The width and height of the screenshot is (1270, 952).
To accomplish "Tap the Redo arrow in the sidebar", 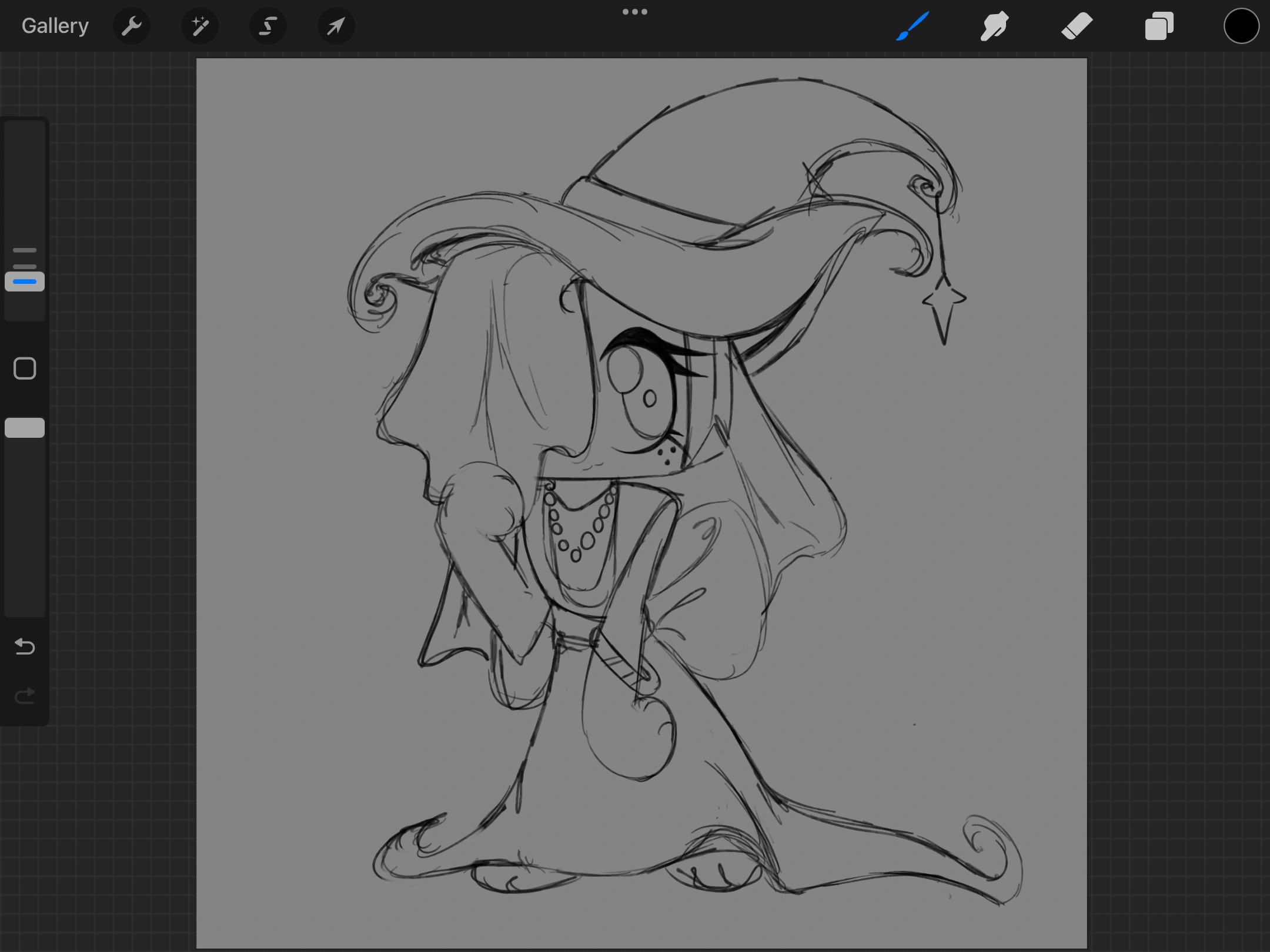I will pyautogui.click(x=24, y=695).
